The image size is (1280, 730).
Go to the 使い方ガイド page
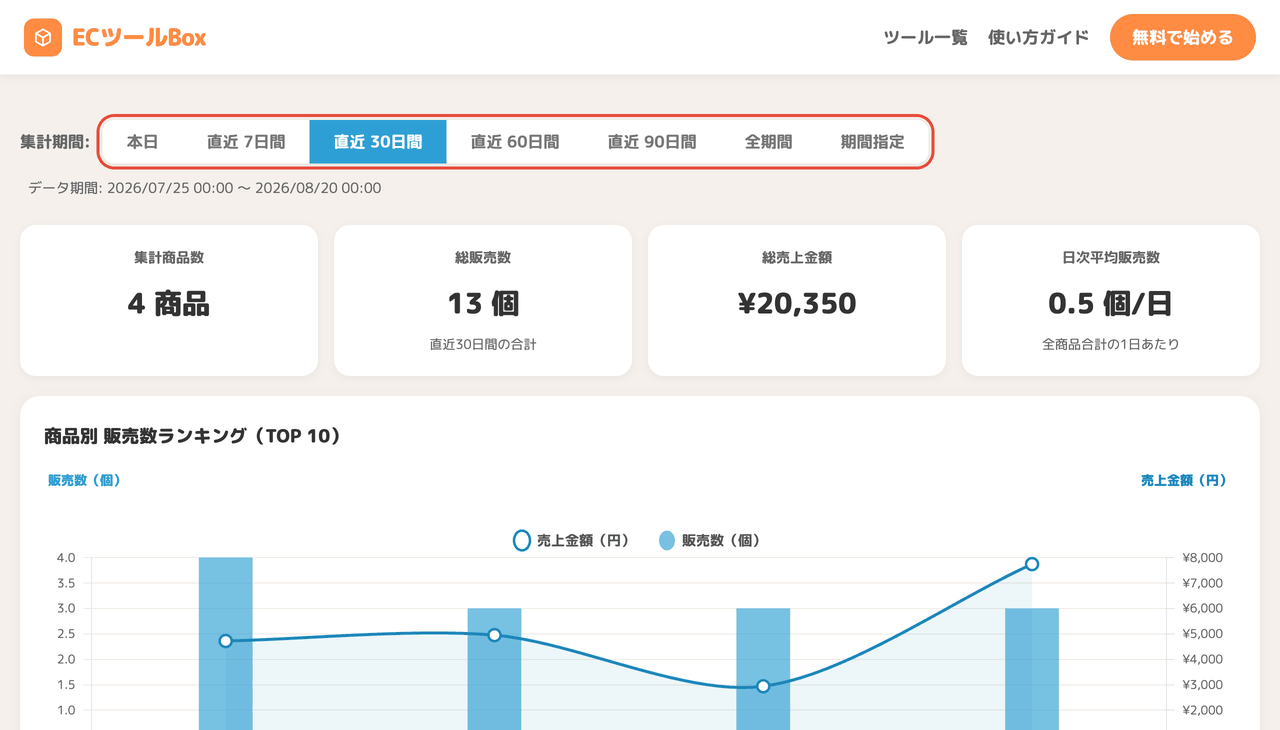tap(1038, 38)
